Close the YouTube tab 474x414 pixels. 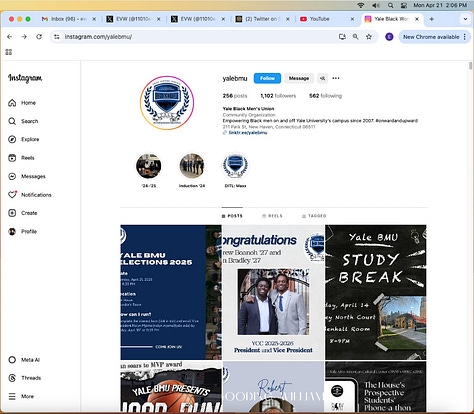352,19
